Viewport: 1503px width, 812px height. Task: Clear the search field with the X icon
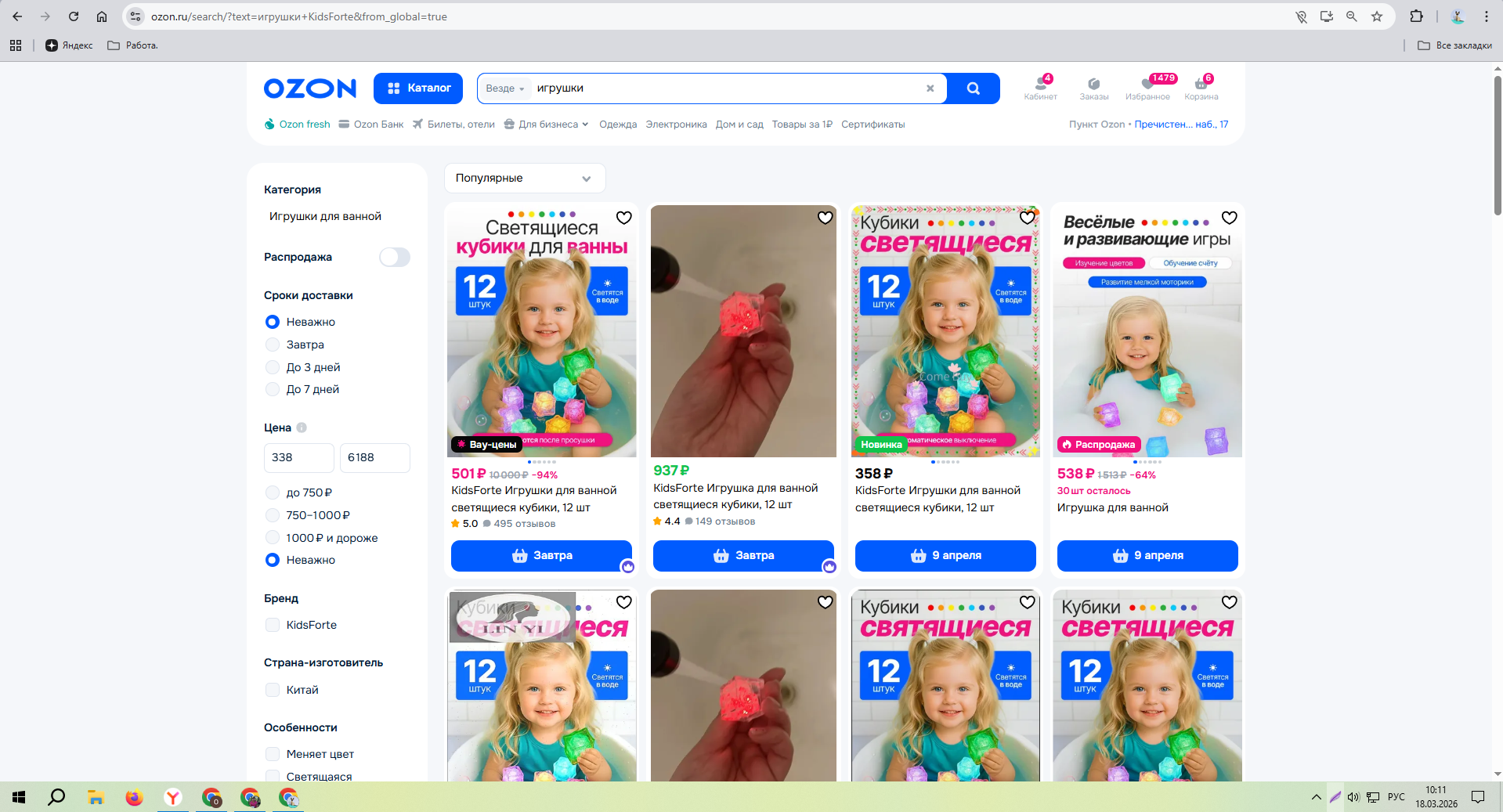point(930,88)
